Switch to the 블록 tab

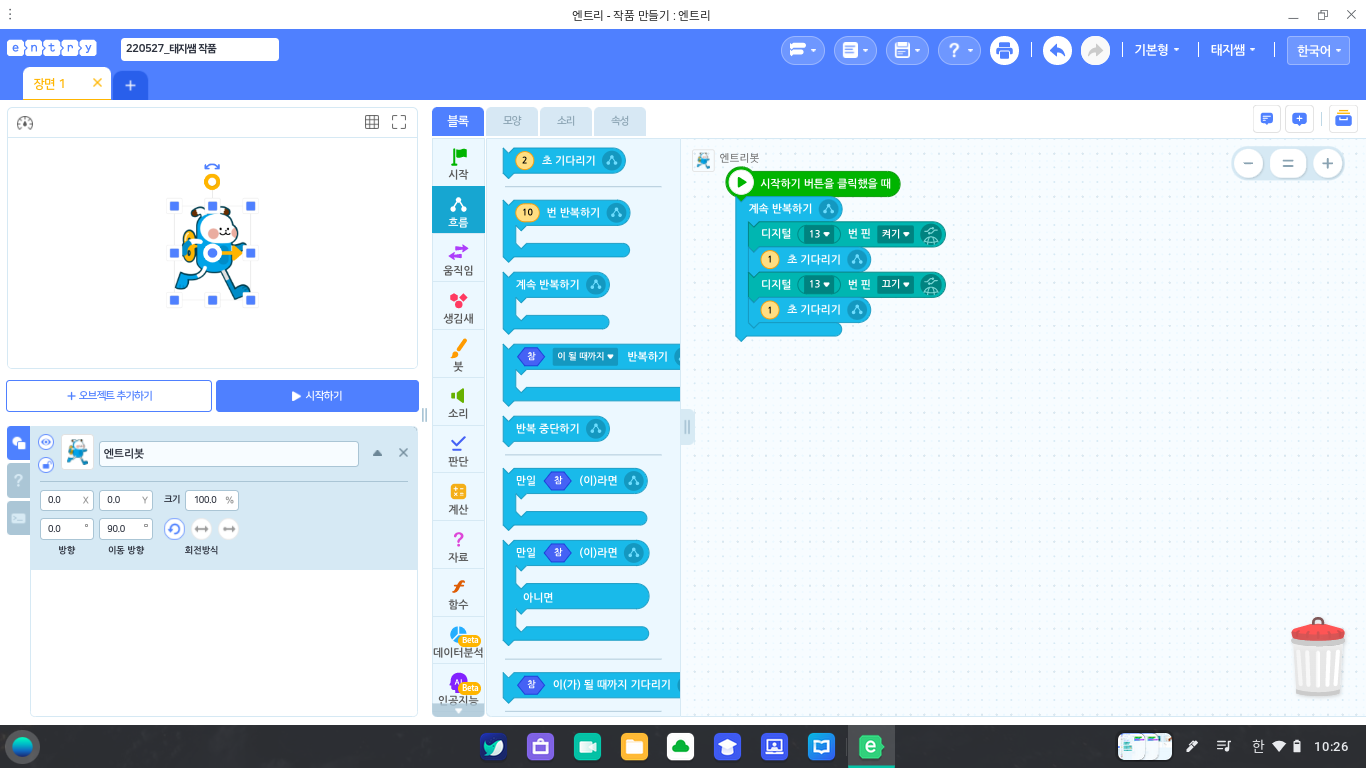[458, 121]
